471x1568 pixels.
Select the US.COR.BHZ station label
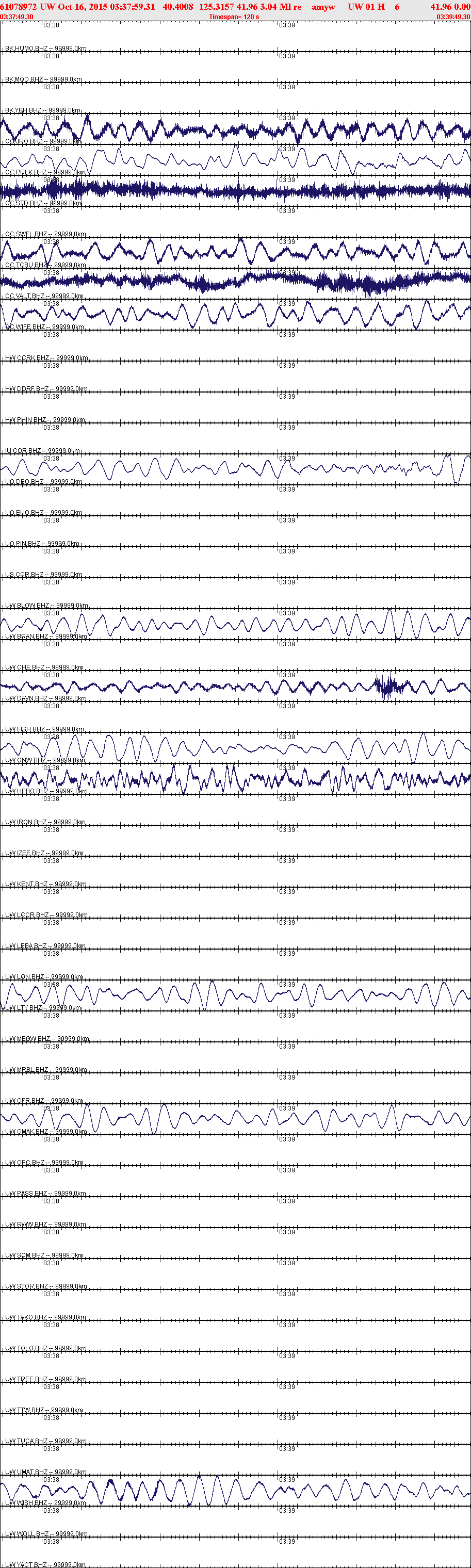(43, 575)
